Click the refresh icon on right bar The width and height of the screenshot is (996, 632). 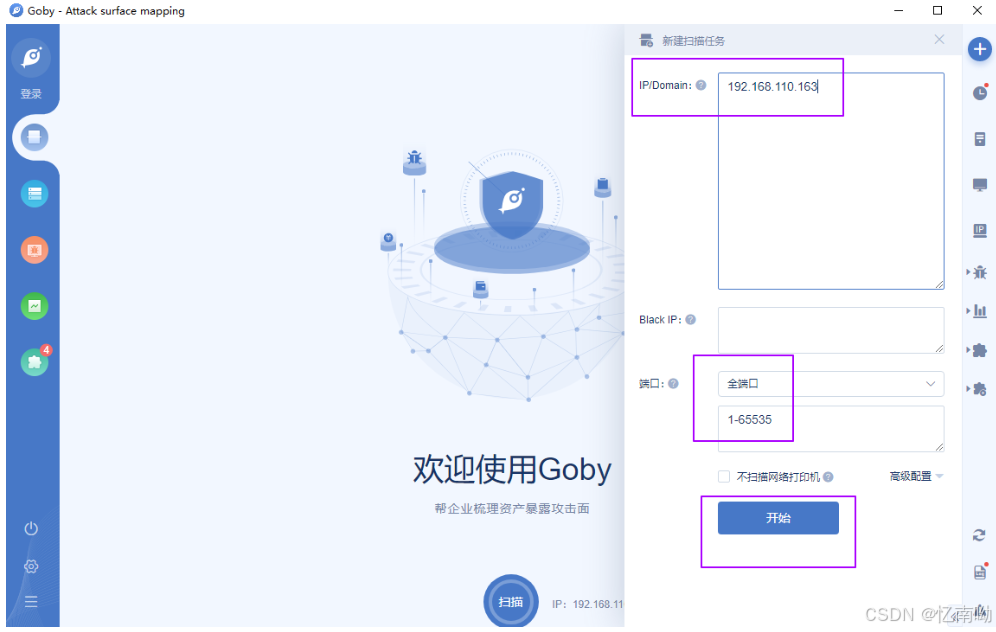pos(979,535)
